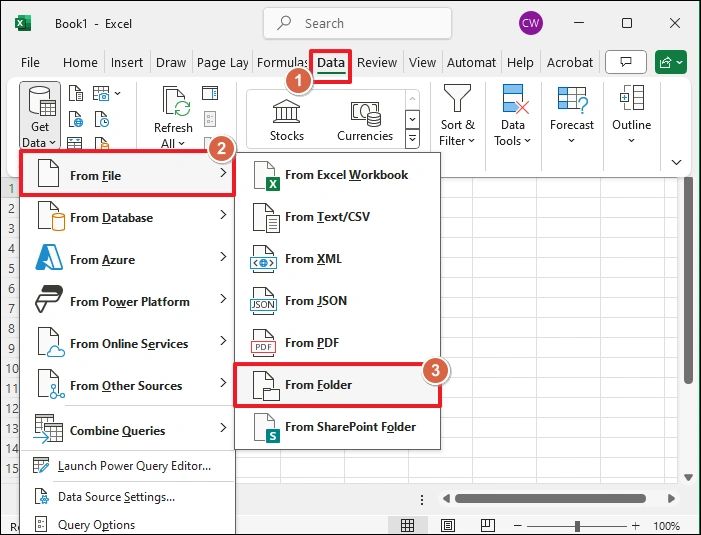Image resolution: width=701 pixels, height=535 pixels.
Task: Collapse the ribbon with the chevron
Action: click(676, 162)
